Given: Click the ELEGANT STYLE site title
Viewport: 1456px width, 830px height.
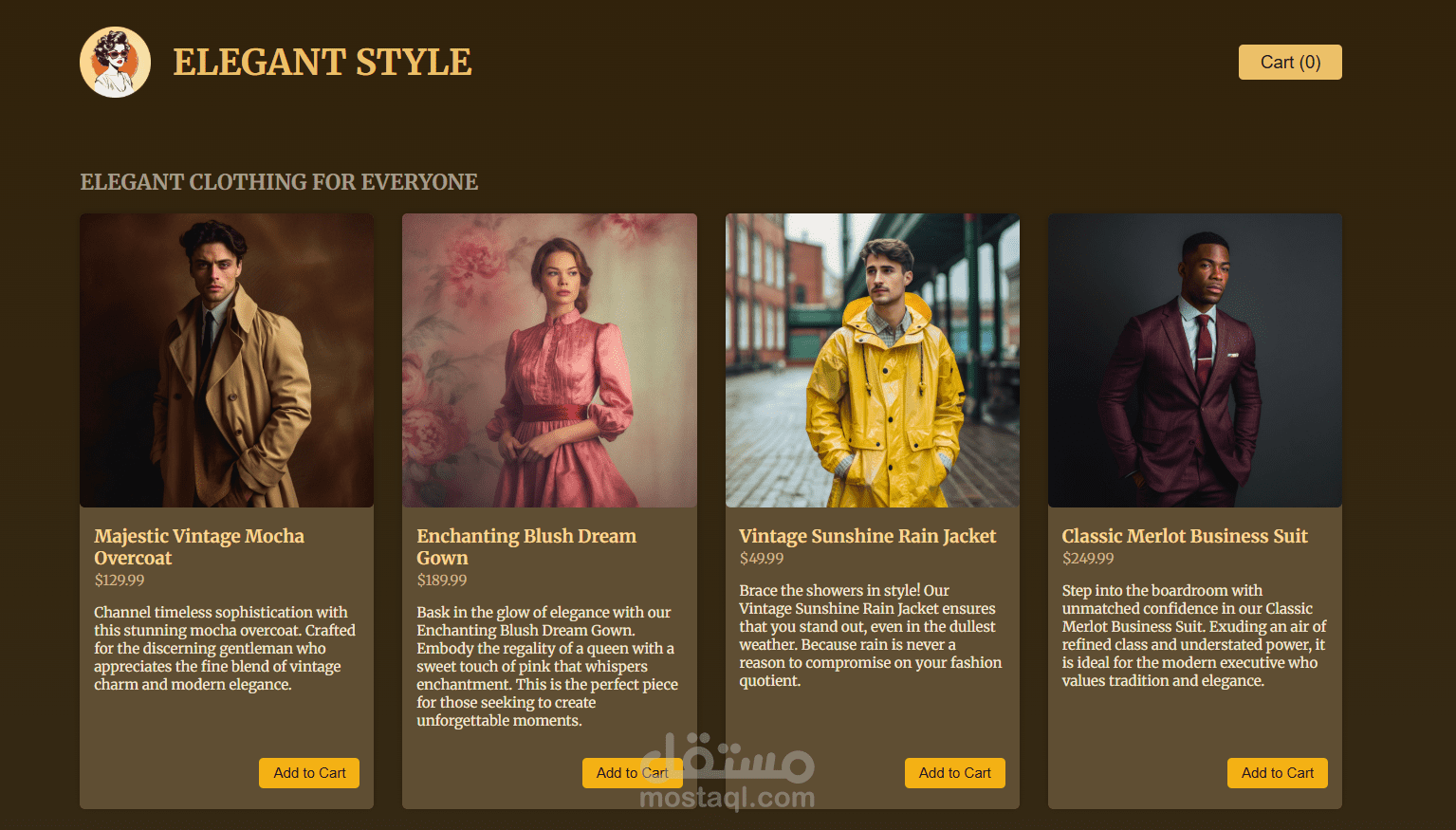Looking at the screenshot, I should pyautogui.click(x=323, y=62).
